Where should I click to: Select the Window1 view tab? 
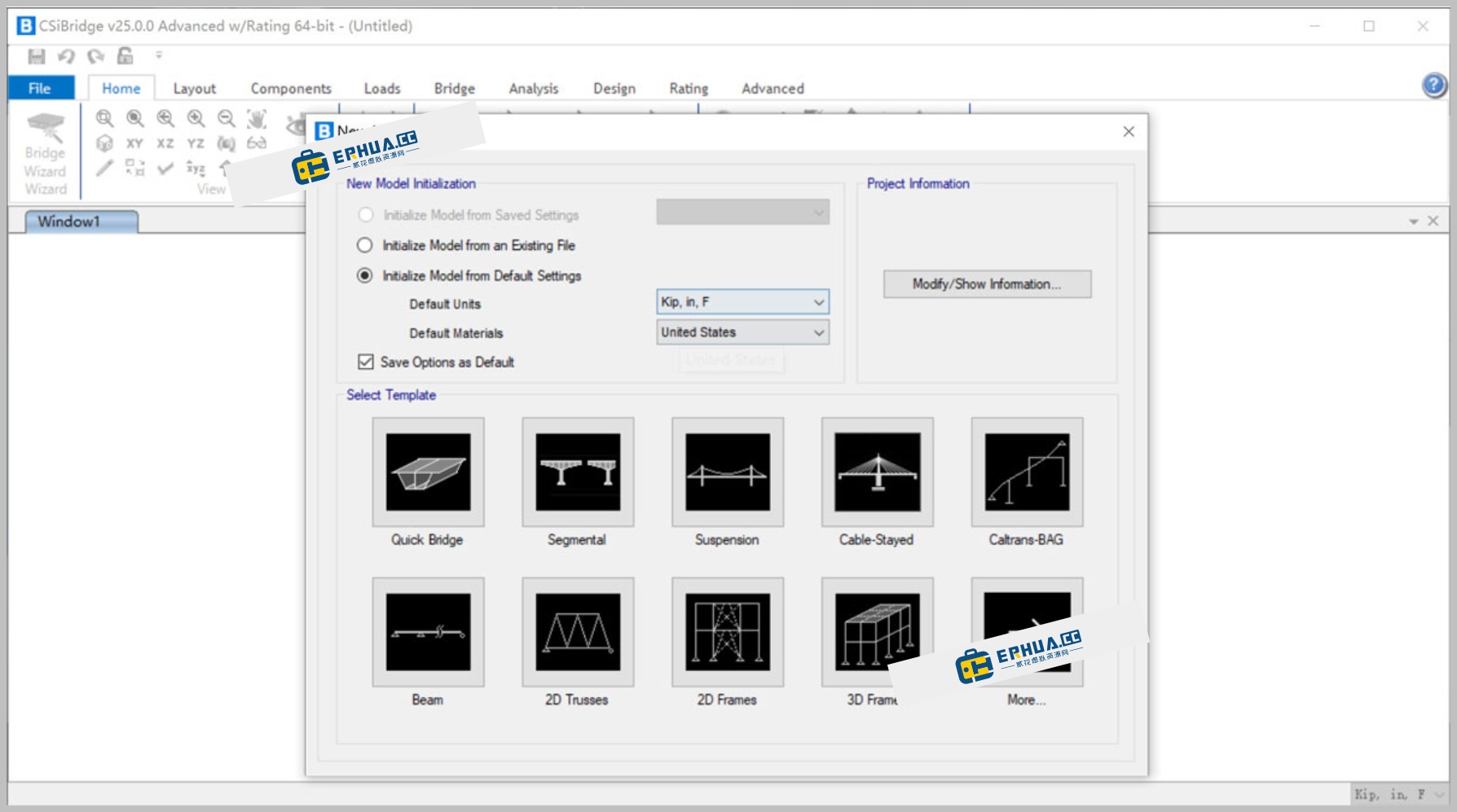click(81, 222)
